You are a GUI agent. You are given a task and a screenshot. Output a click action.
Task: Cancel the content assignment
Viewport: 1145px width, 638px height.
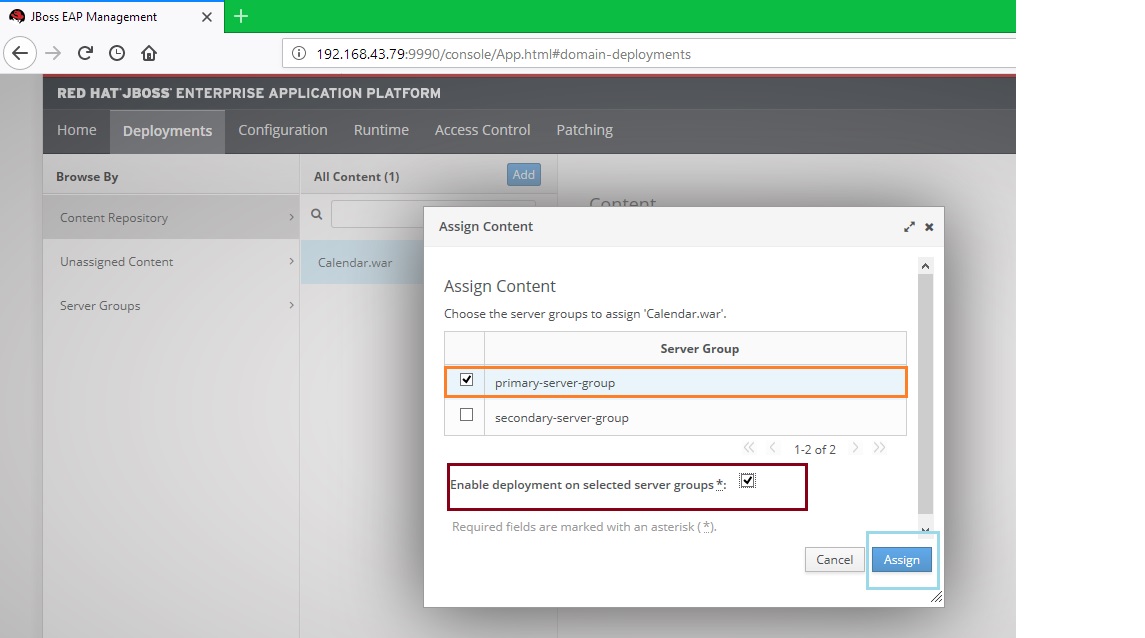point(834,560)
